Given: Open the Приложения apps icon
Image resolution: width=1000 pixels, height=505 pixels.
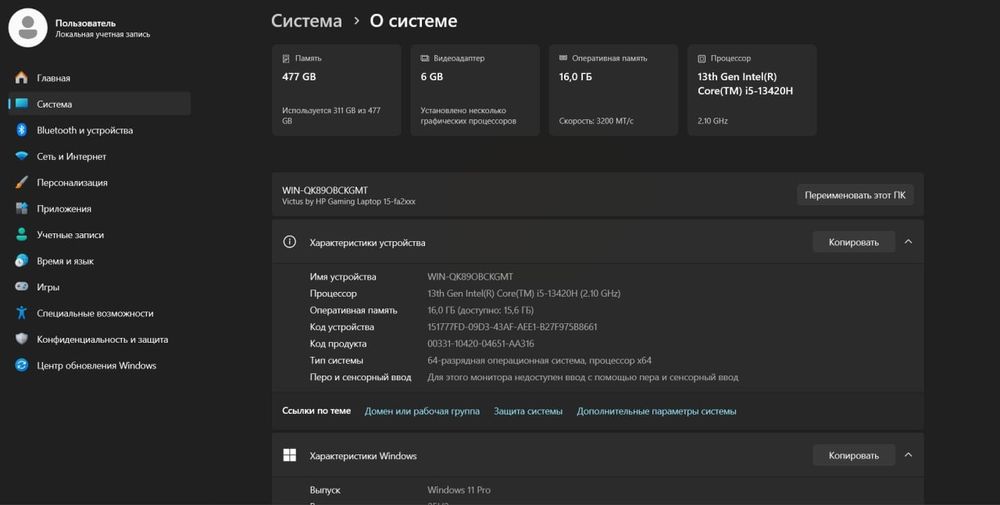Looking at the screenshot, I should [x=22, y=209].
